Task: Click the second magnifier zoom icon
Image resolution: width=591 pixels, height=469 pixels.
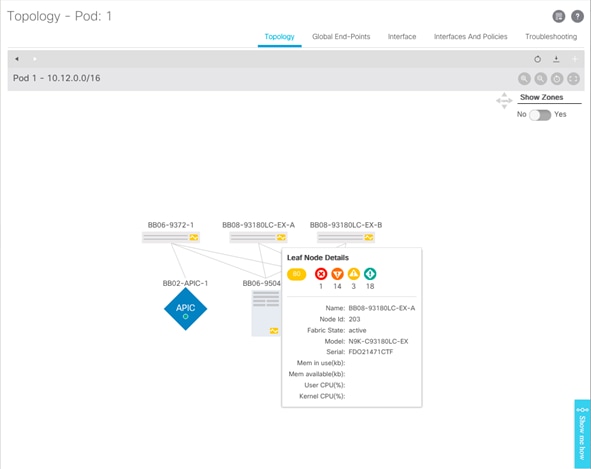Action: 540,78
